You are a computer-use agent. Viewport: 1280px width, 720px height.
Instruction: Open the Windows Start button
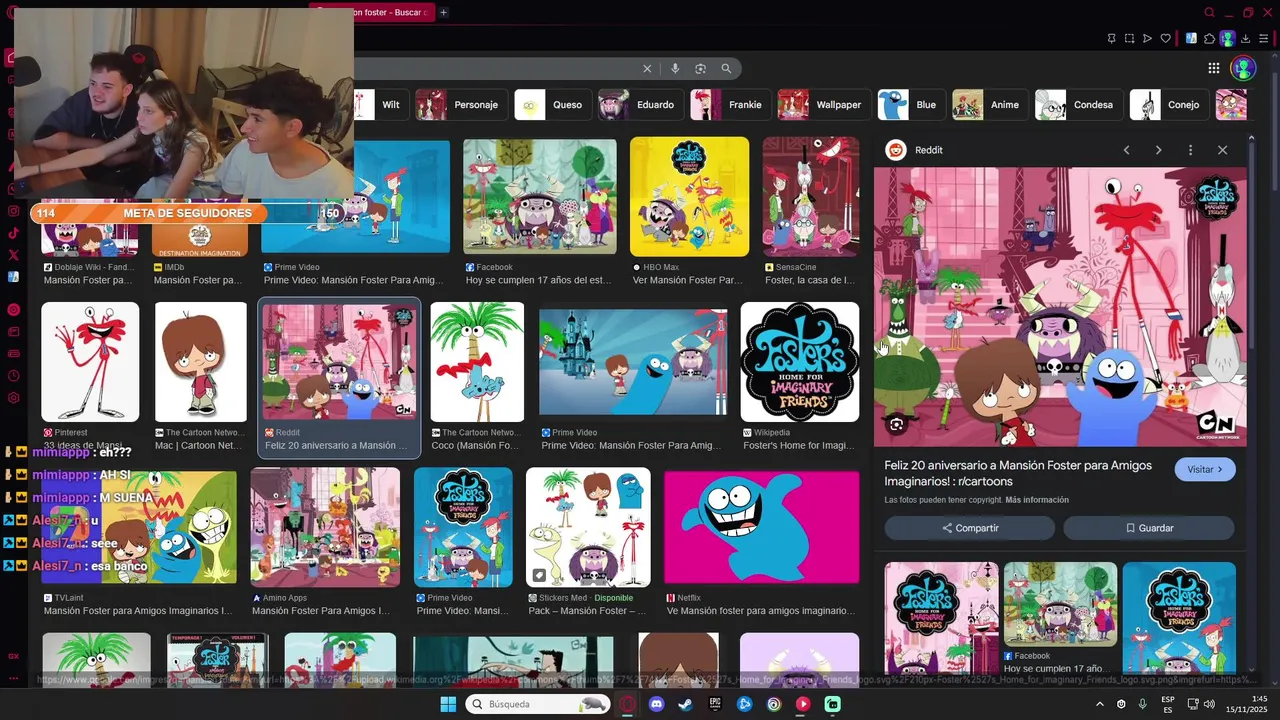click(x=448, y=704)
